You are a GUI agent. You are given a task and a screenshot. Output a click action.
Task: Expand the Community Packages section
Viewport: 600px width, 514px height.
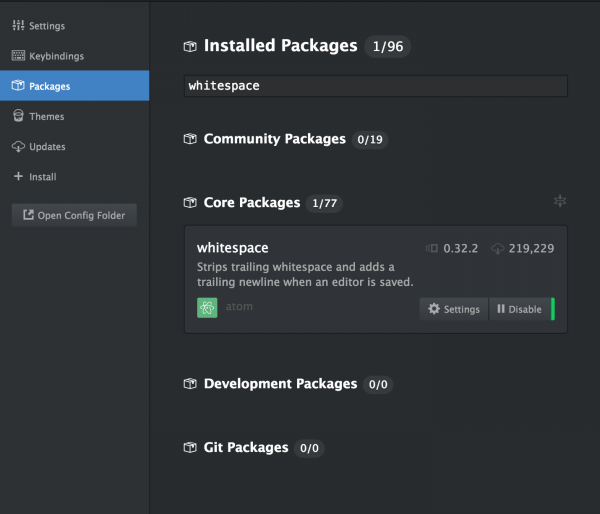(x=274, y=139)
